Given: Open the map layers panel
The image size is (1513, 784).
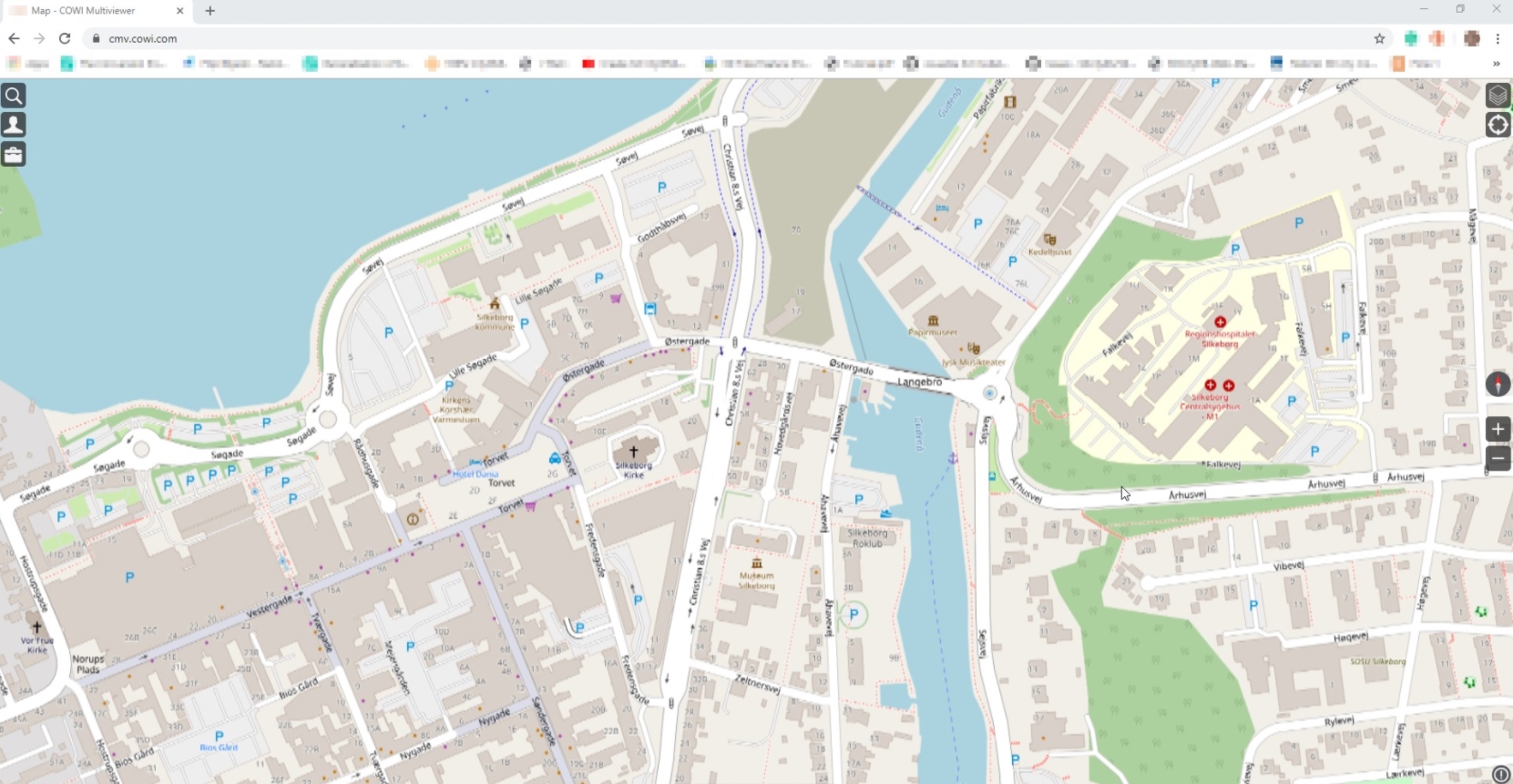Looking at the screenshot, I should tap(1498, 96).
